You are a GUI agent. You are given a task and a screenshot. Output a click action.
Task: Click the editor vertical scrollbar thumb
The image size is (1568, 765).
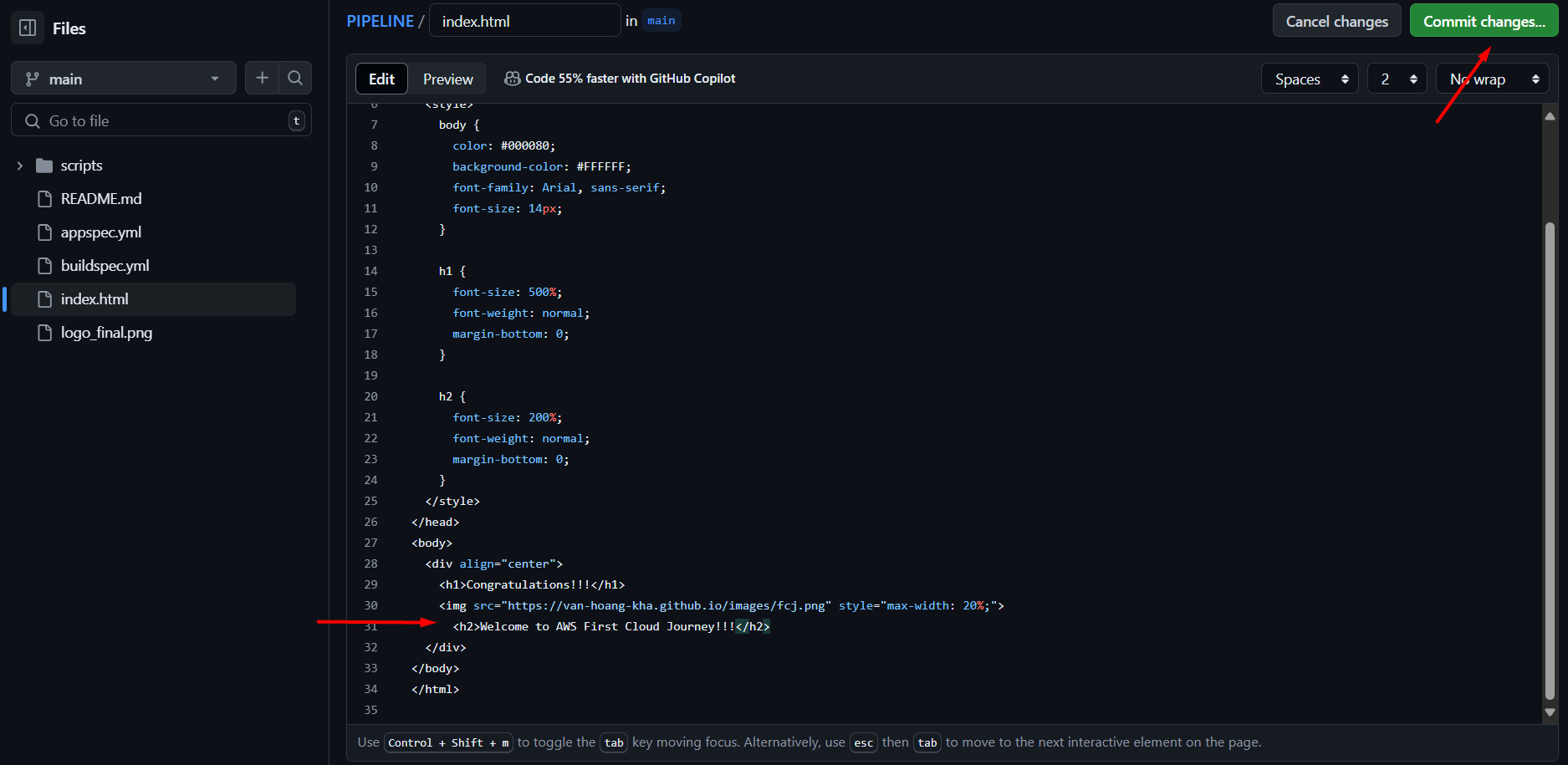1550,460
